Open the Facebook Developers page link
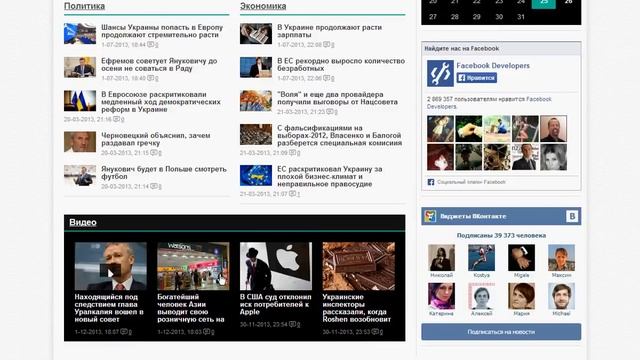This screenshot has height=360, width=640. (493, 65)
